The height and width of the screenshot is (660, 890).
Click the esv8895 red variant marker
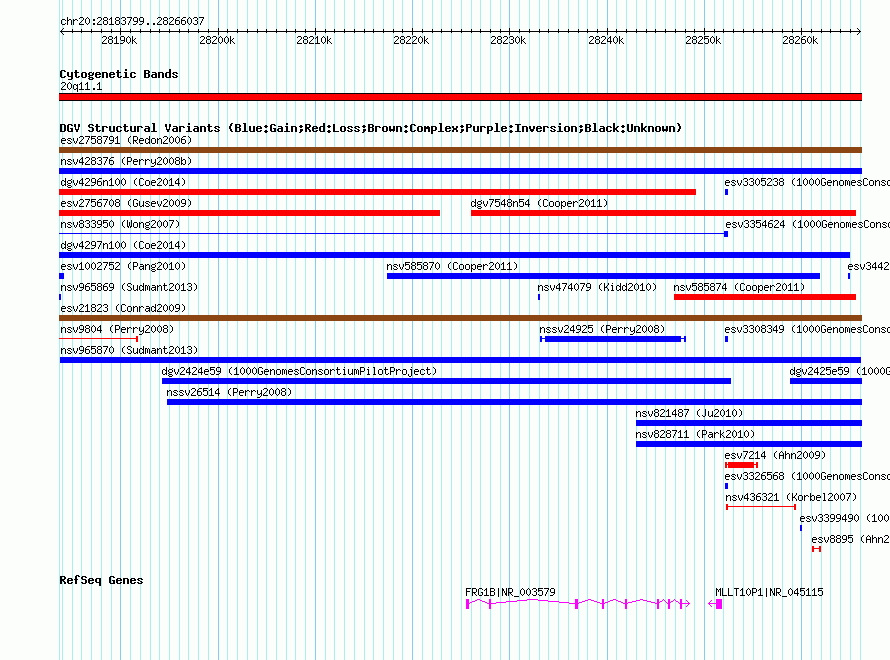coord(816,549)
